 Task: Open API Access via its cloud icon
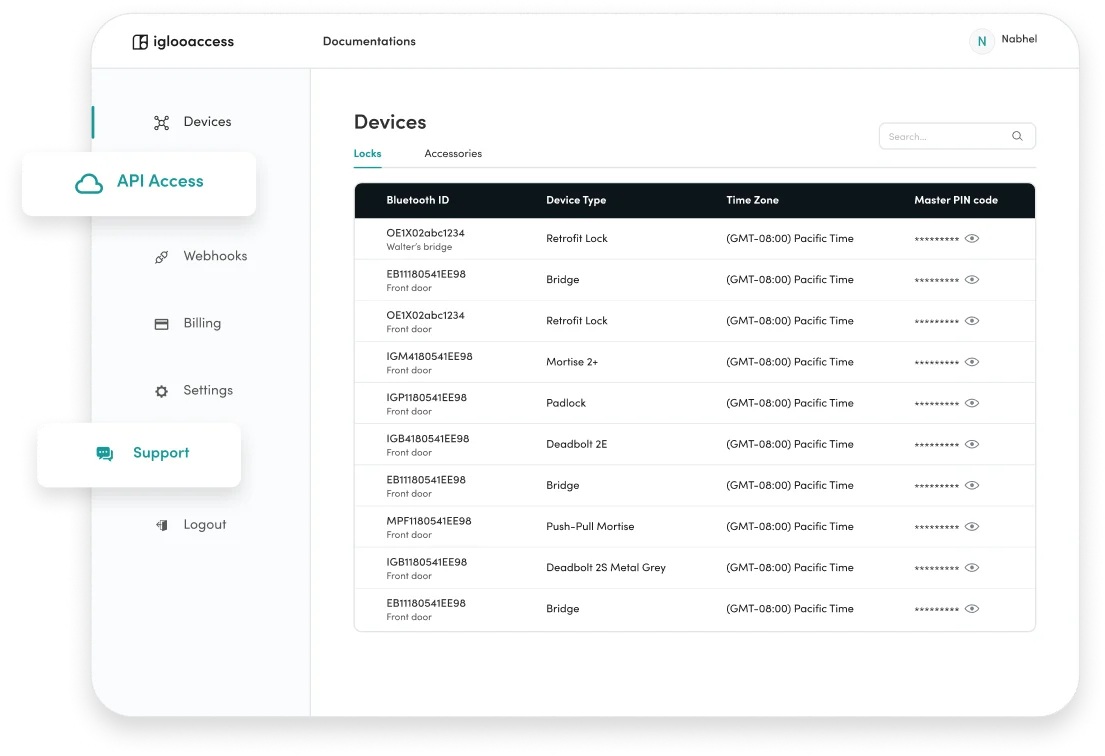pyautogui.click(x=88, y=184)
